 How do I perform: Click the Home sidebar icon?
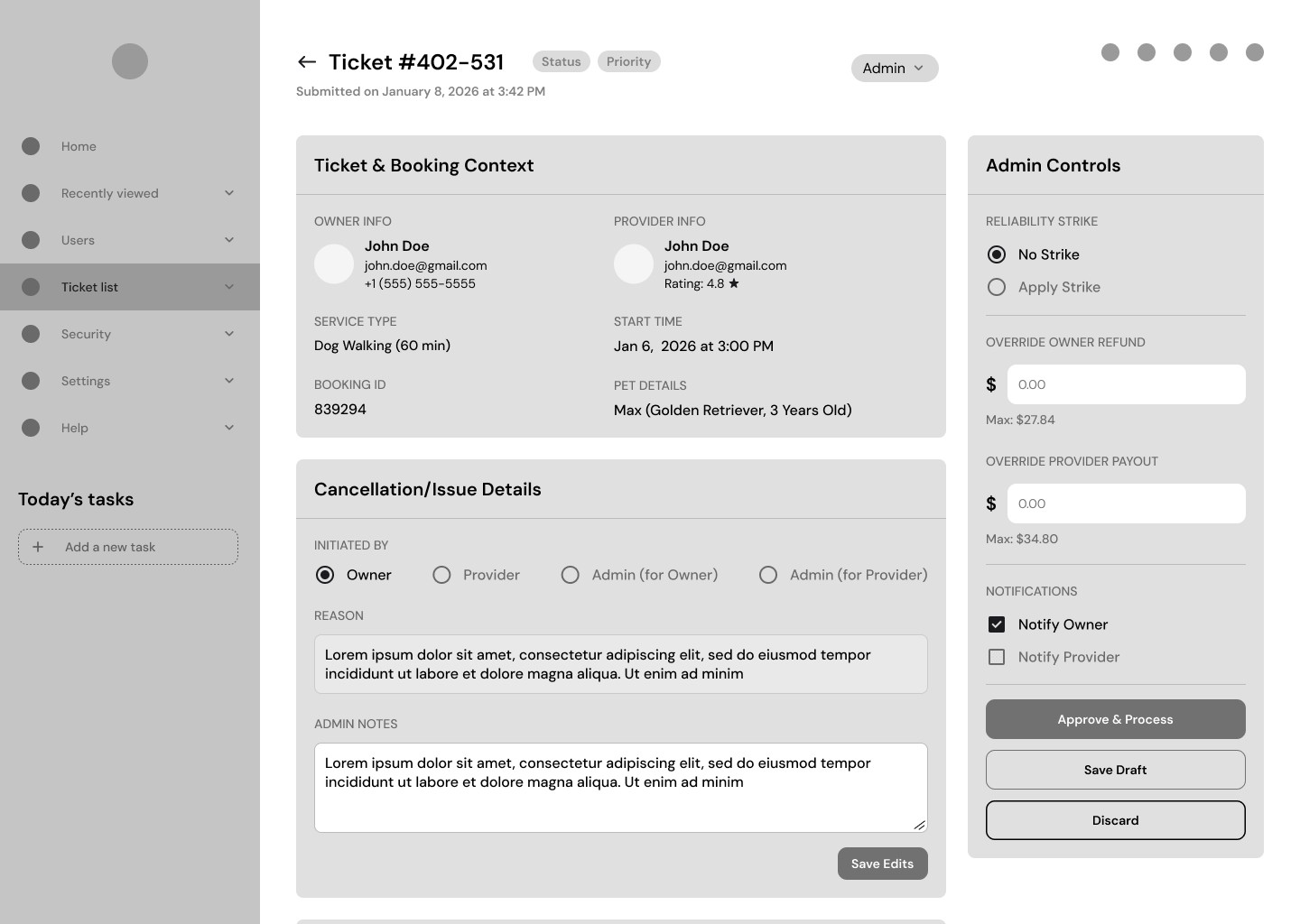(x=31, y=146)
